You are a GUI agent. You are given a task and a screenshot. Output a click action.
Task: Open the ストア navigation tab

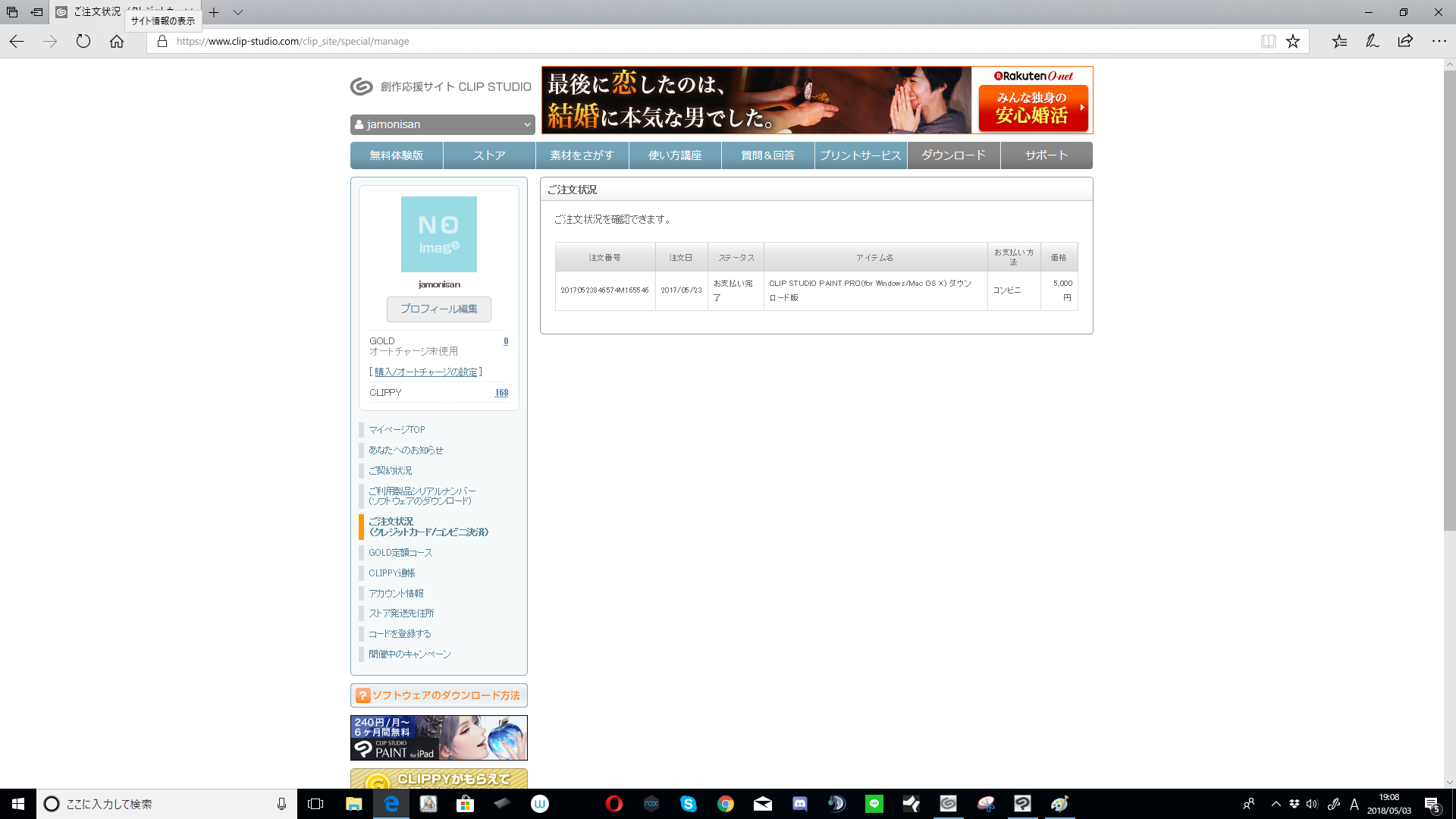tap(489, 155)
